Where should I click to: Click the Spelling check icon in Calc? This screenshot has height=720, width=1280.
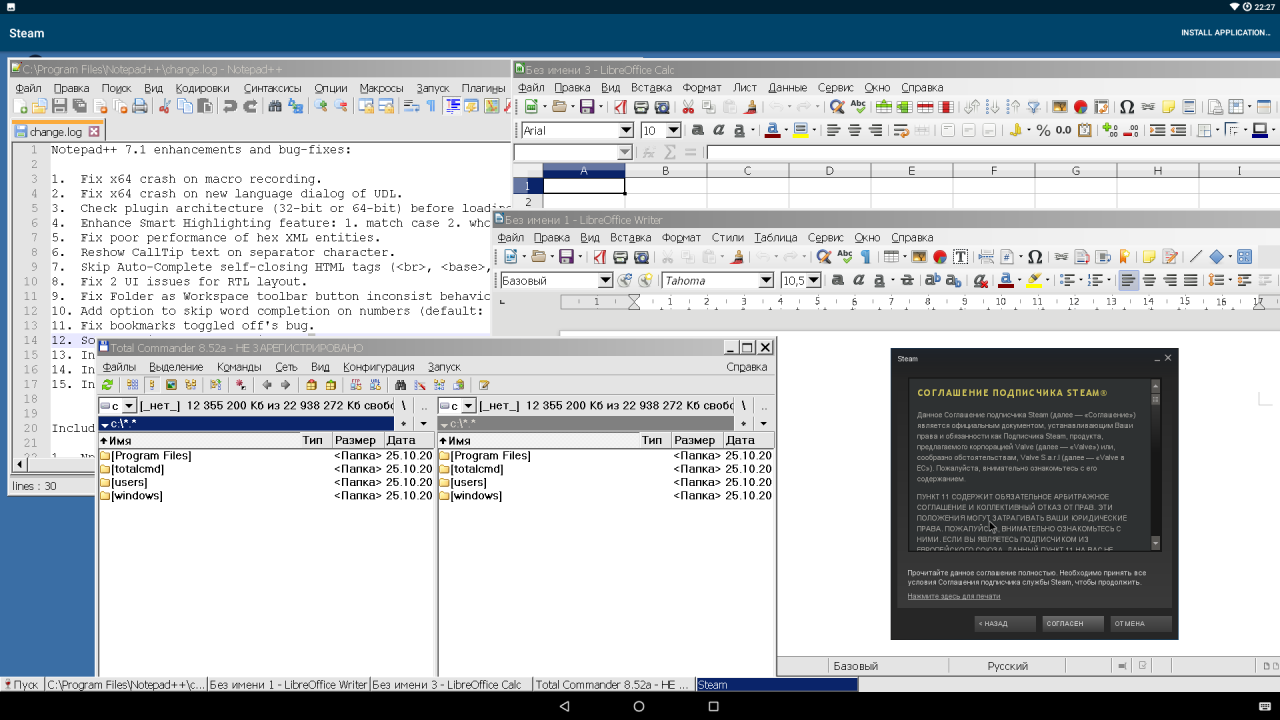(858, 106)
